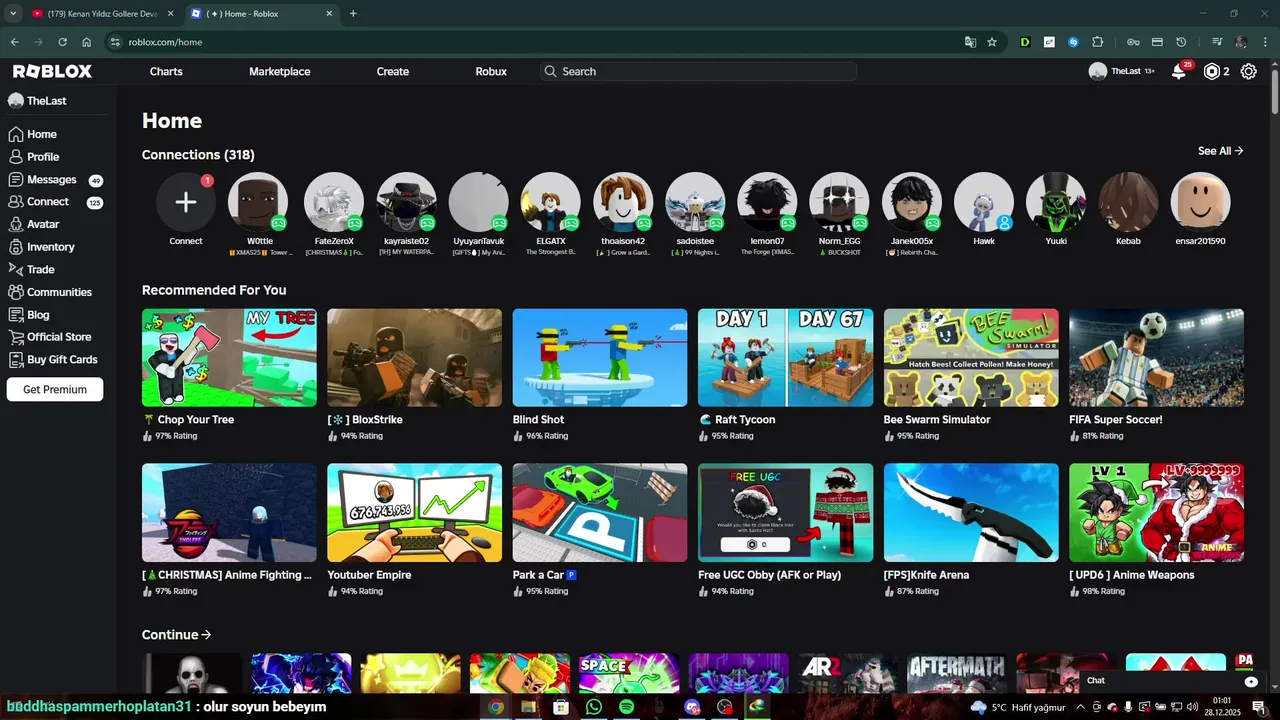Open the FIFA Super Soccer! game
1280x720 pixels.
[1156, 358]
